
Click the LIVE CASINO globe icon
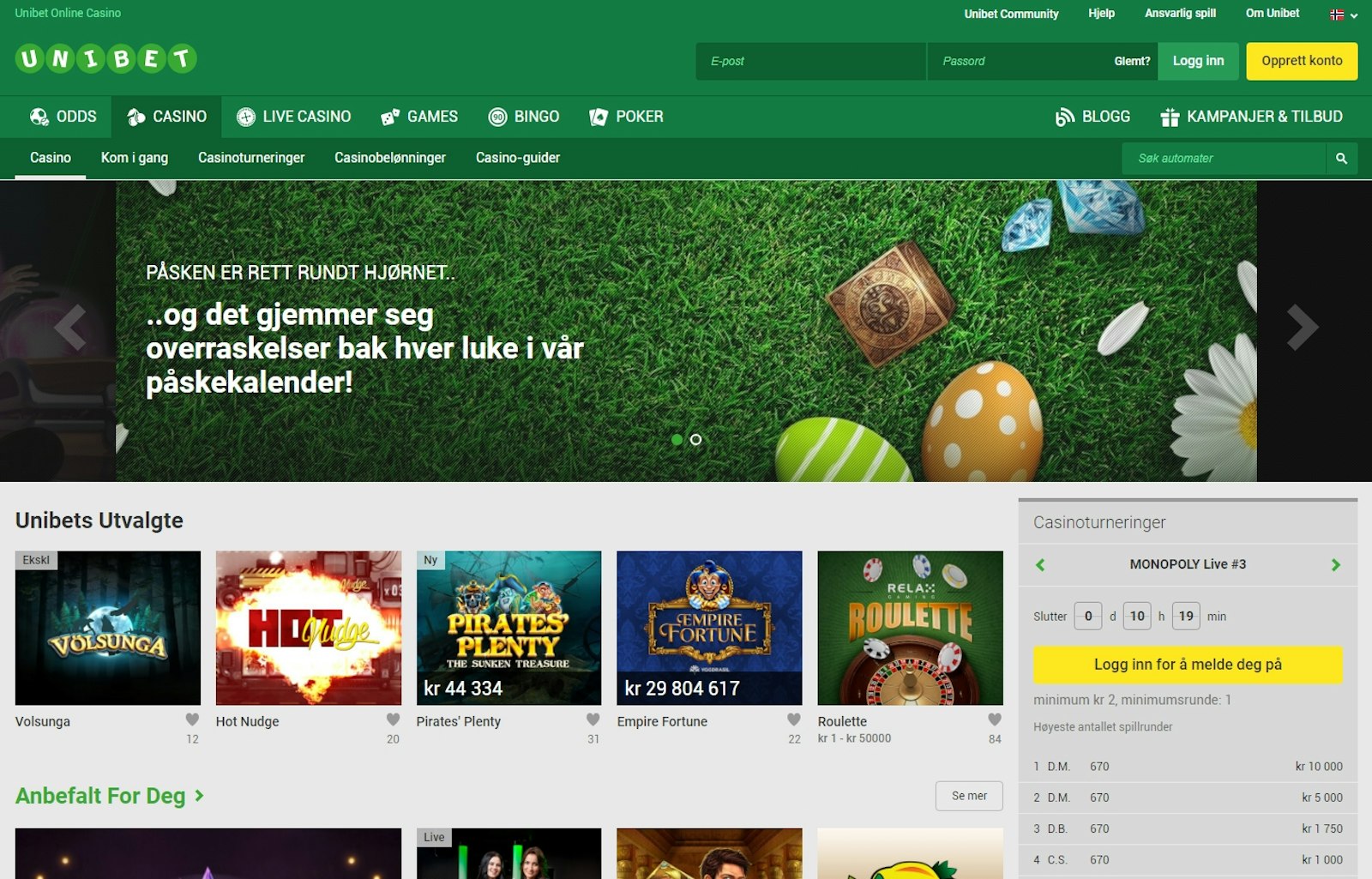coord(246,117)
